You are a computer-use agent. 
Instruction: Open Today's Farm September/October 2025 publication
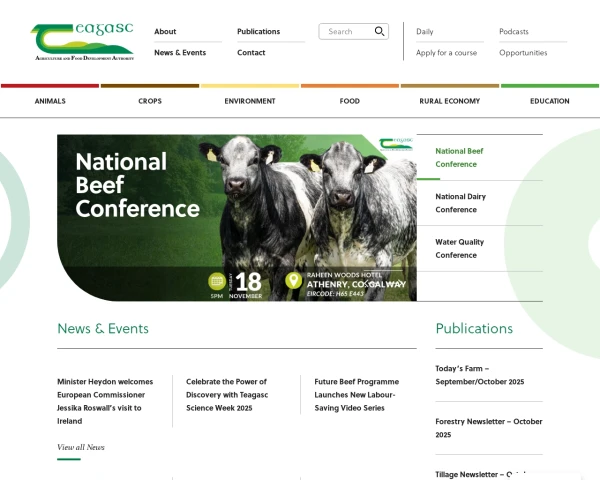479,375
